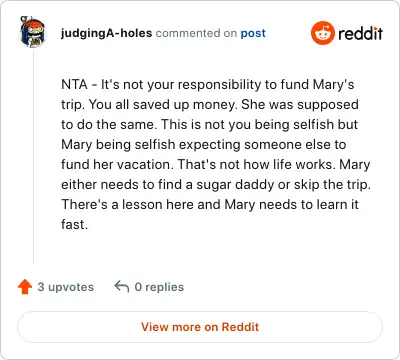Select the "3 upvotes" count label

[65, 287]
